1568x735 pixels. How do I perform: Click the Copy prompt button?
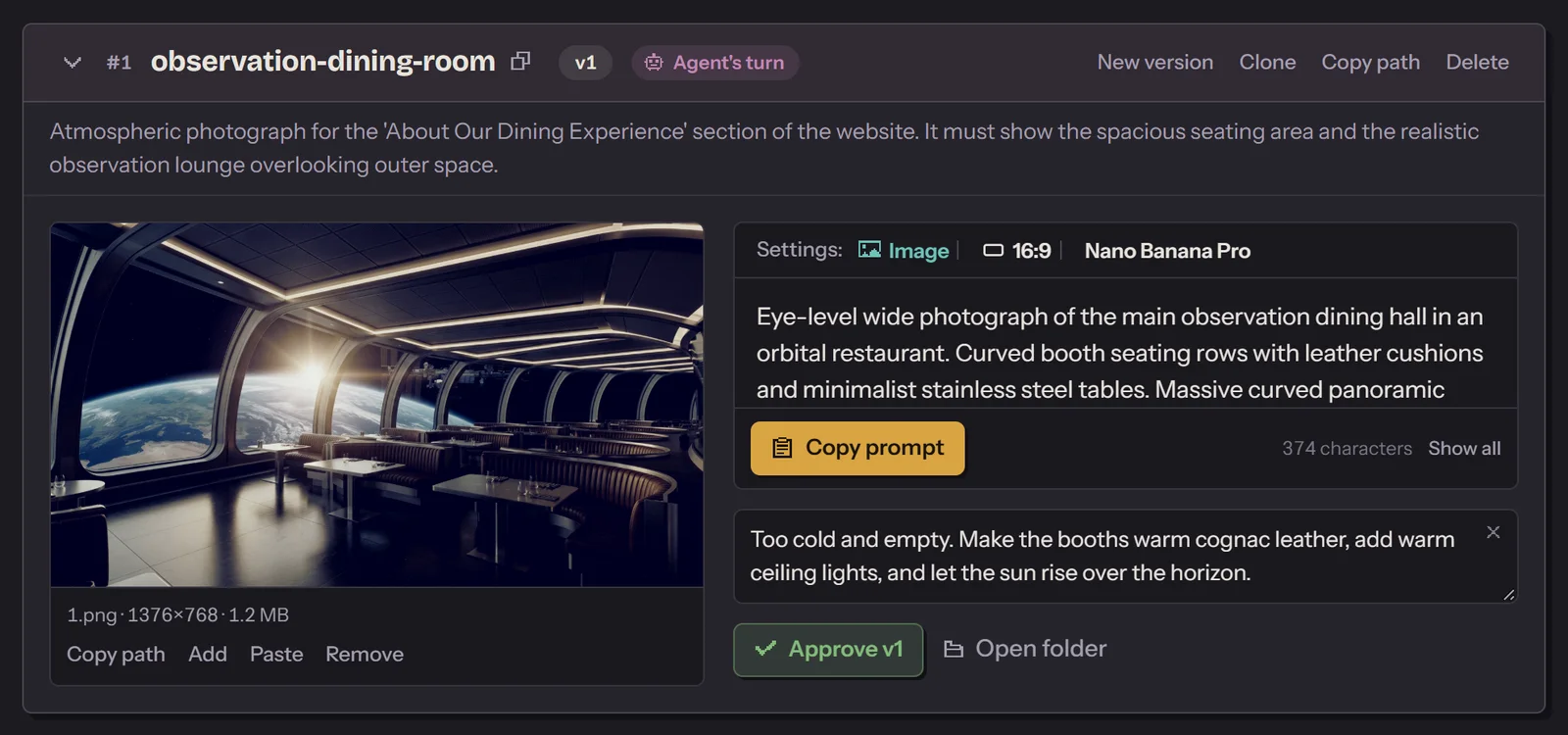coord(857,448)
